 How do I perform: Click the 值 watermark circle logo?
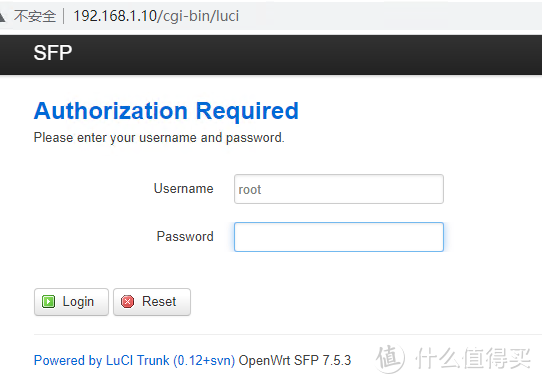tap(390, 358)
